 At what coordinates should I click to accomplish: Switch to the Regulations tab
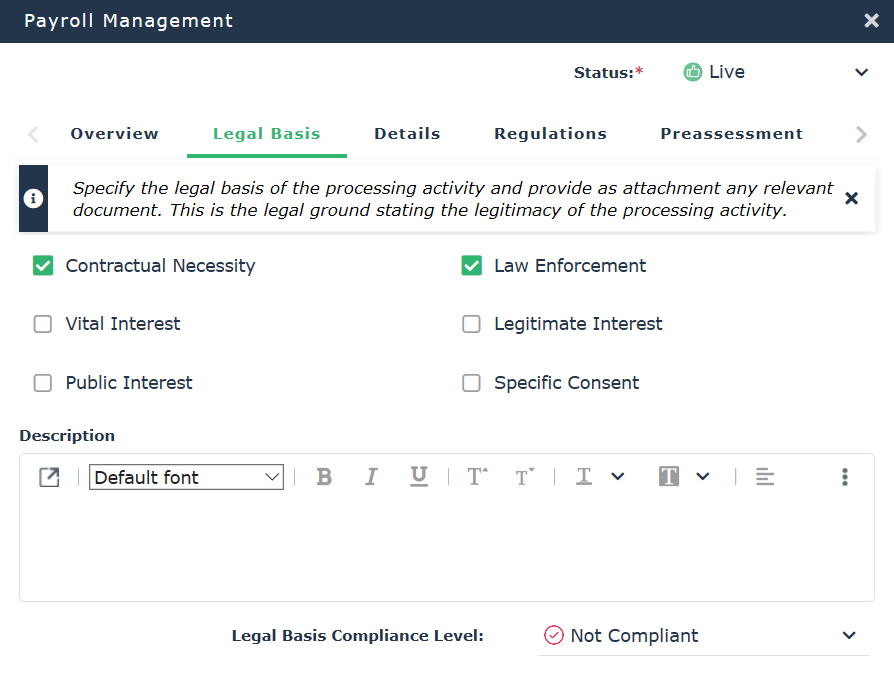pyautogui.click(x=550, y=134)
